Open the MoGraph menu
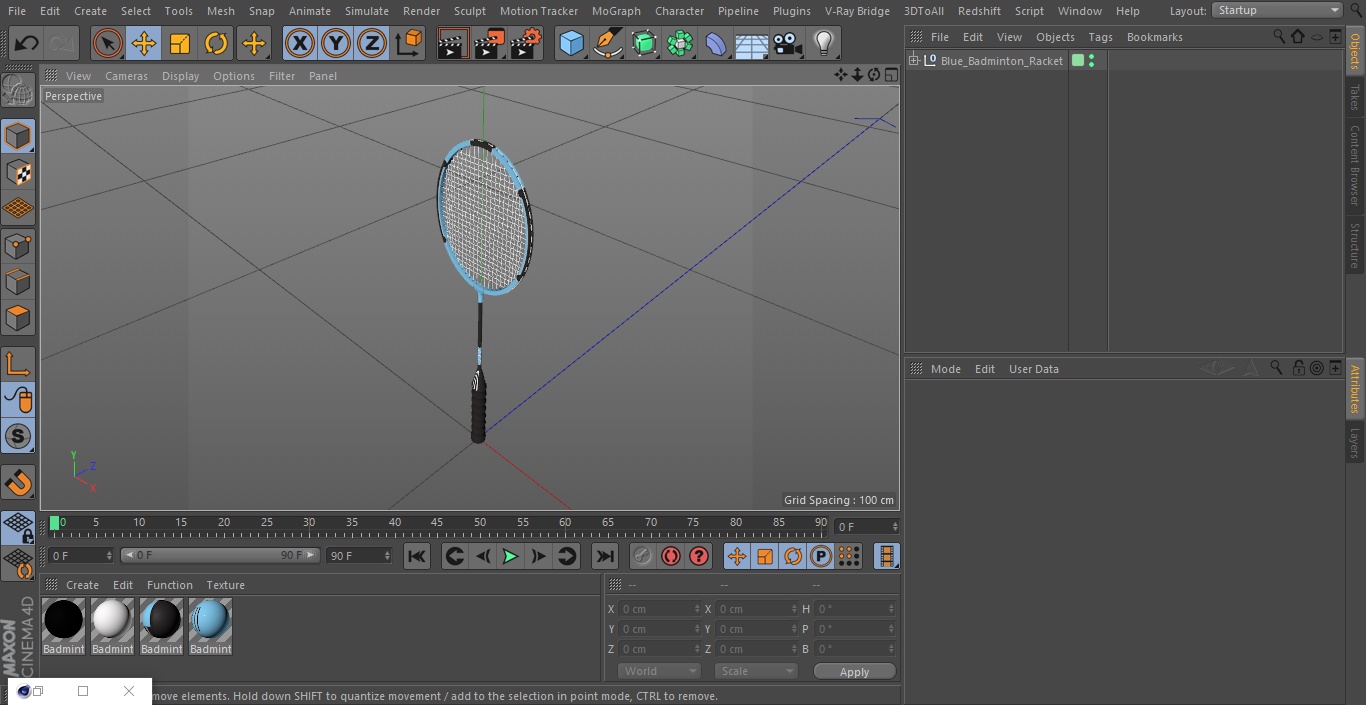Image resolution: width=1366 pixels, height=705 pixels. (616, 11)
